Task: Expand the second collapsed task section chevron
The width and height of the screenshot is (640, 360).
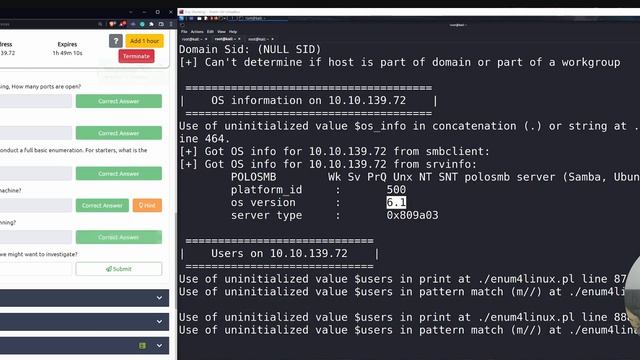Action: tap(160, 322)
